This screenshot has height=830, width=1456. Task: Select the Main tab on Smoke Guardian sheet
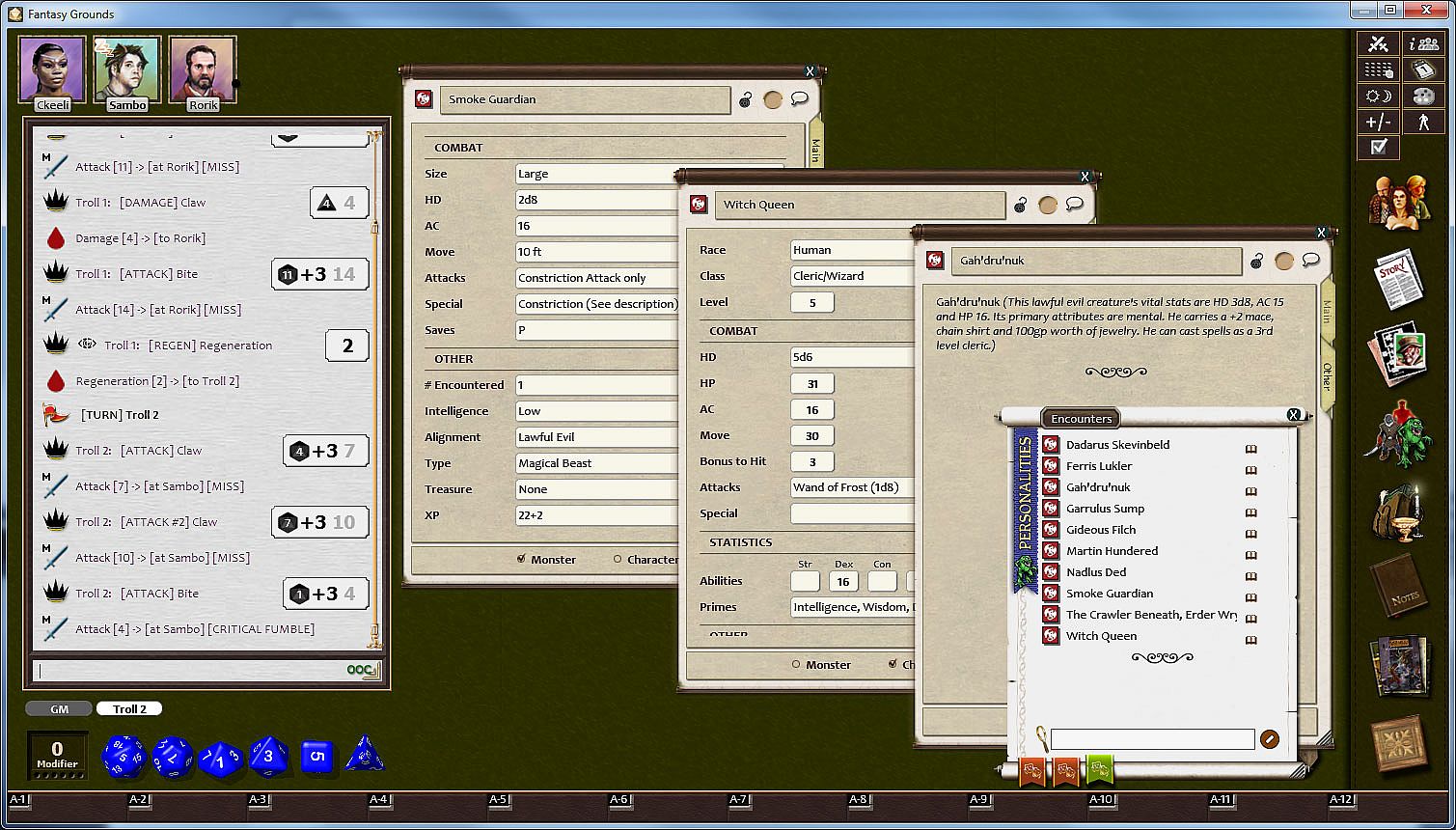tap(815, 150)
